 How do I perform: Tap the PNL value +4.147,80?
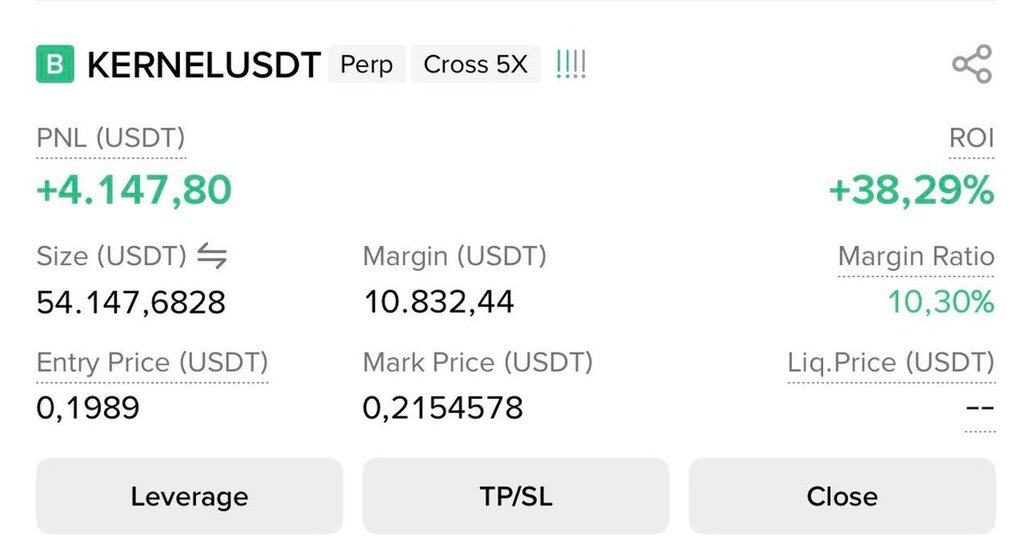(x=134, y=189)
